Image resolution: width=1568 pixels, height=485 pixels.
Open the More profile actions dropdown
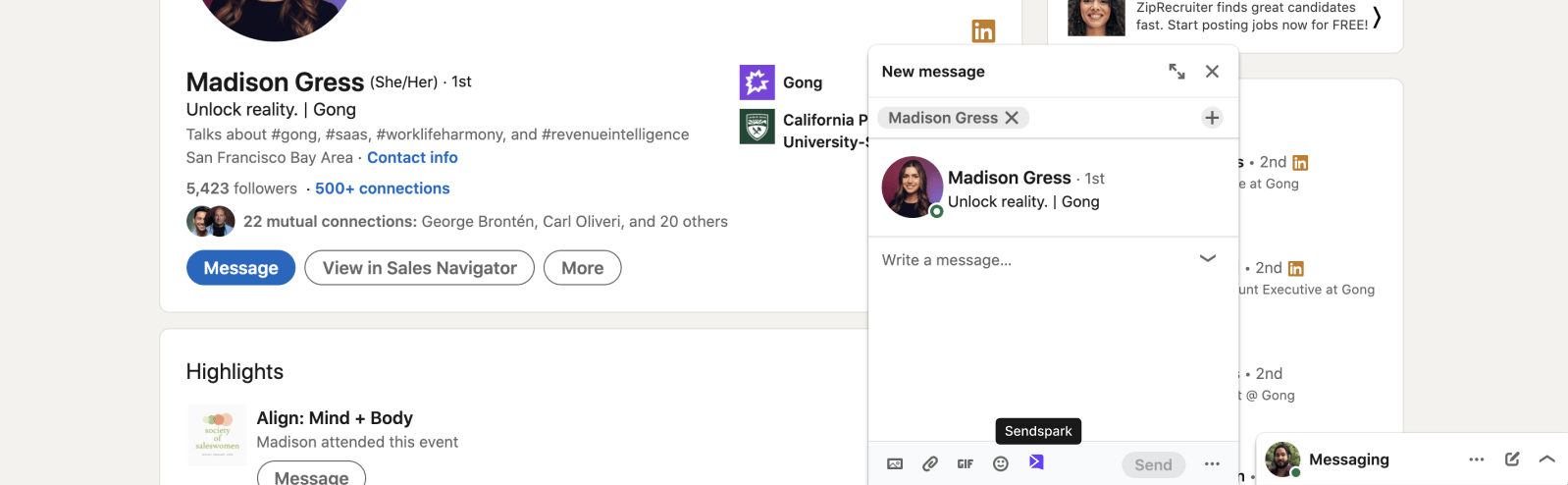click(x=582, y=268)
